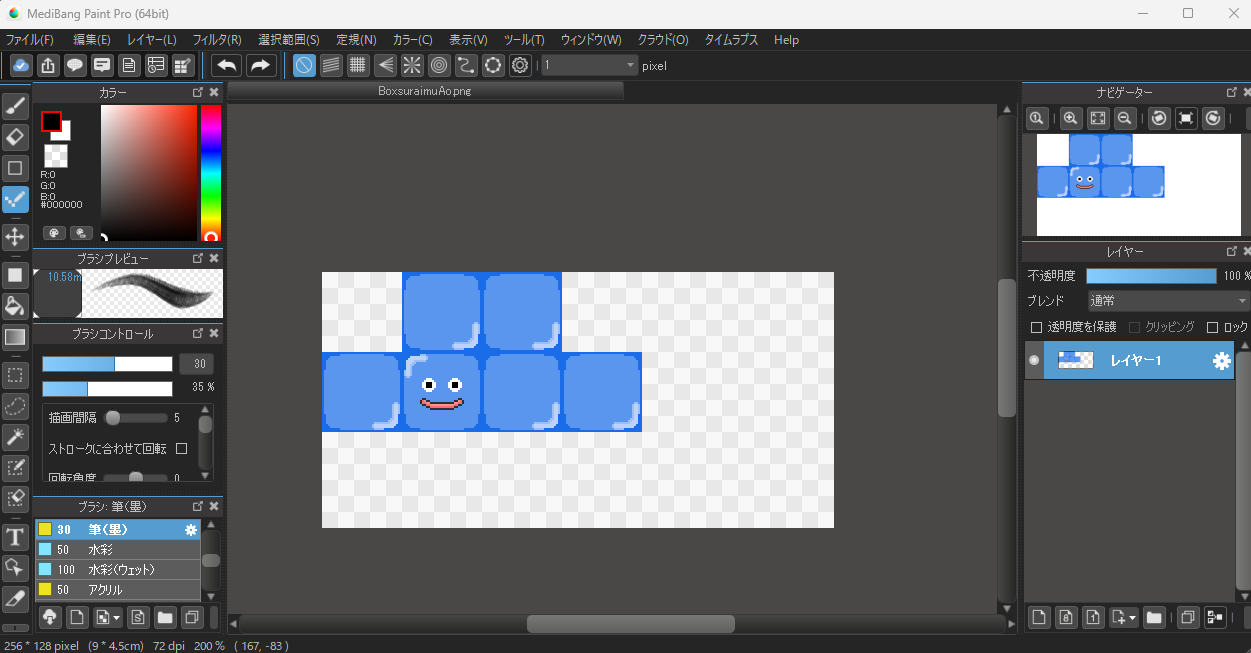Rotate canvas left in Navigator

coord(1159,118)
